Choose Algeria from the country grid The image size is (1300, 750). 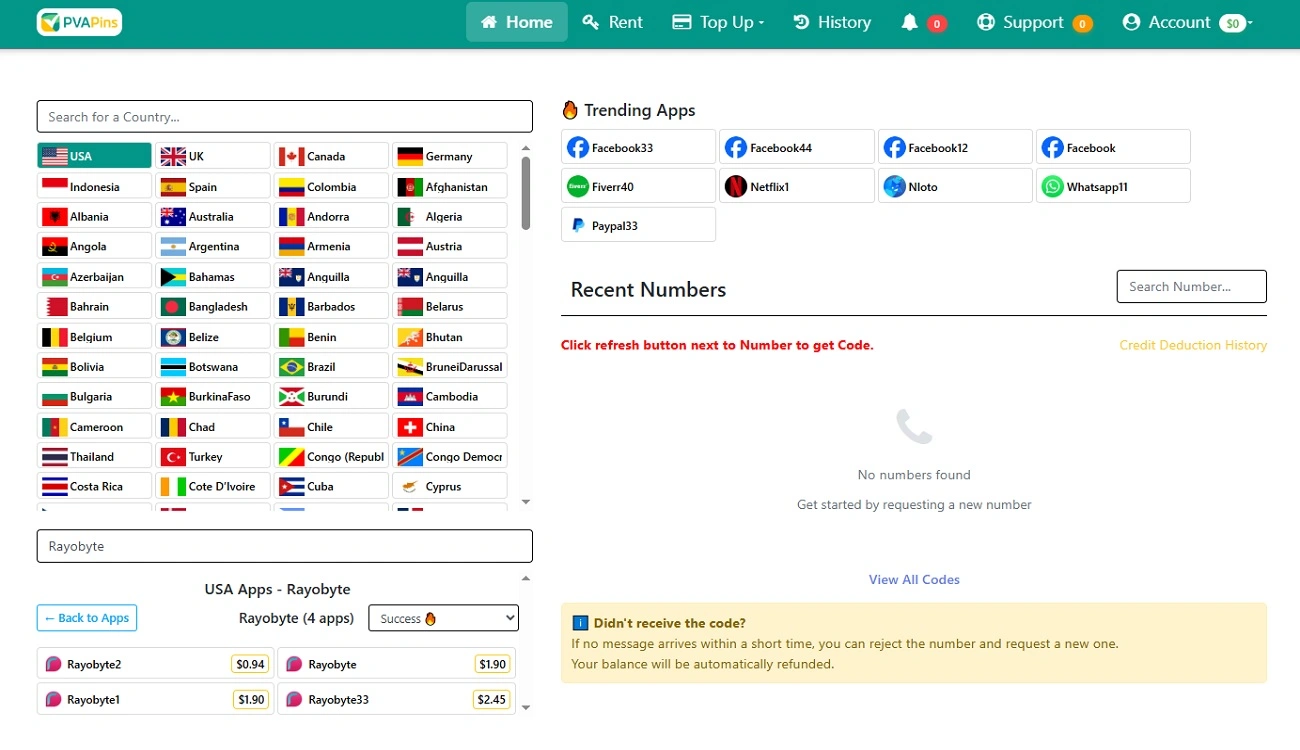click(x=449, y=217)
